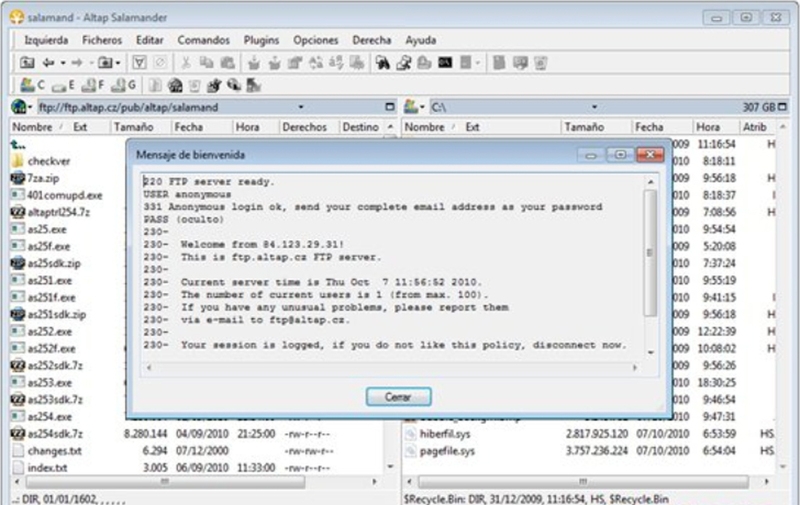Select the 7za.zip archive icon
The height and width of the screenshot is (505, 800).
(x=18, y=178)
